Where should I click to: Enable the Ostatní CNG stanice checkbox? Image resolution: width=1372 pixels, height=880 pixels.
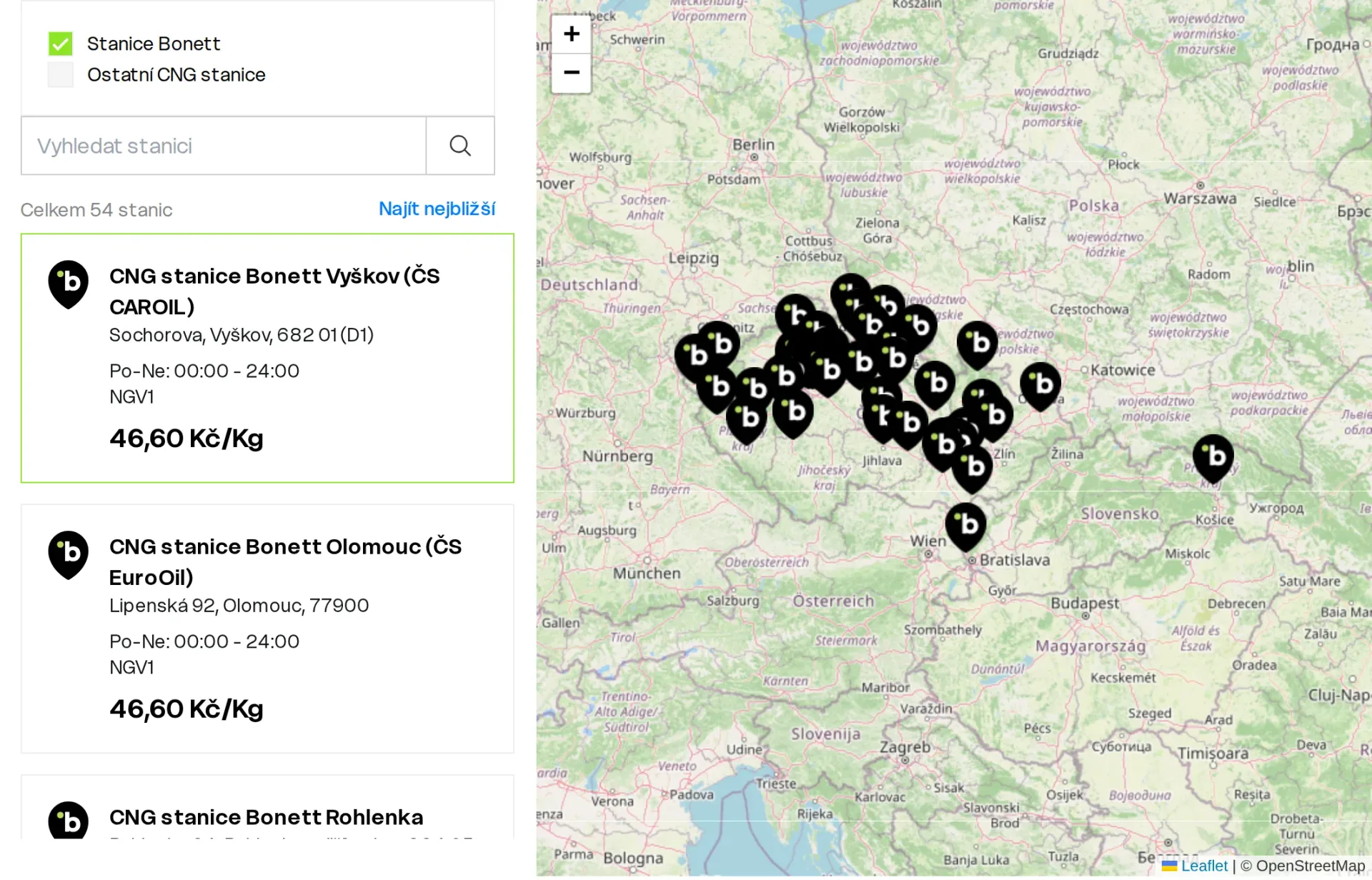[x=61, y=74]
